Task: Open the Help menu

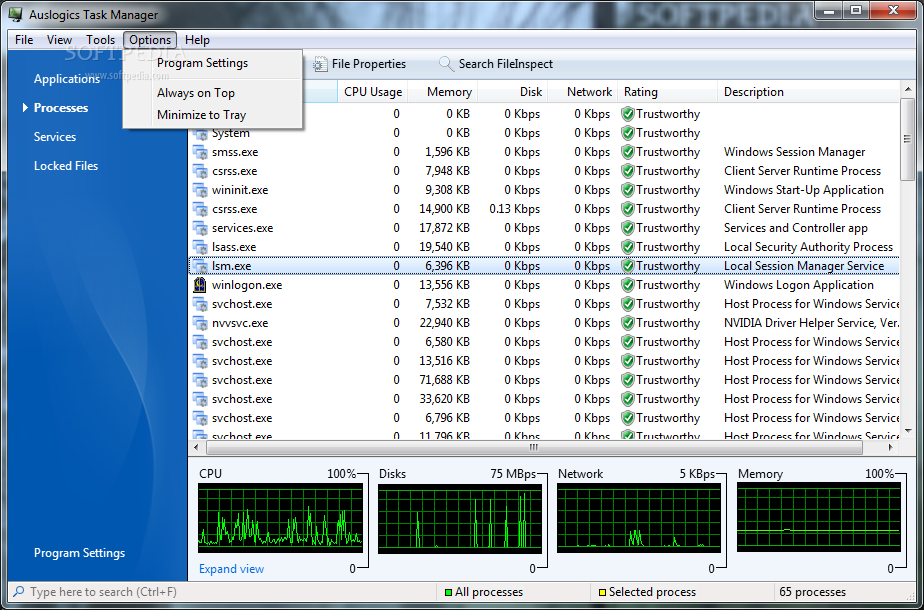Action: point(197,40)
